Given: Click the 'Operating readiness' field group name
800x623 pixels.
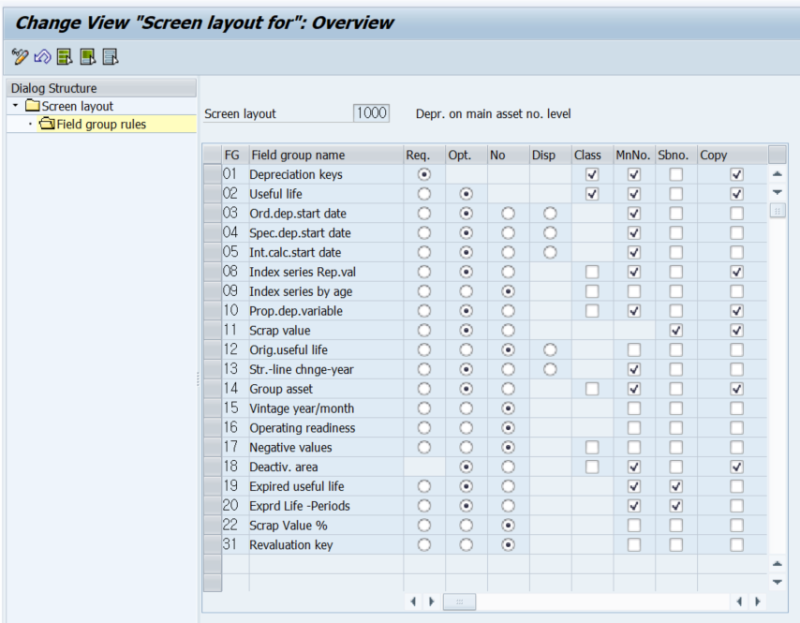Looking at the screenshot, I should [x=302, y=428].
